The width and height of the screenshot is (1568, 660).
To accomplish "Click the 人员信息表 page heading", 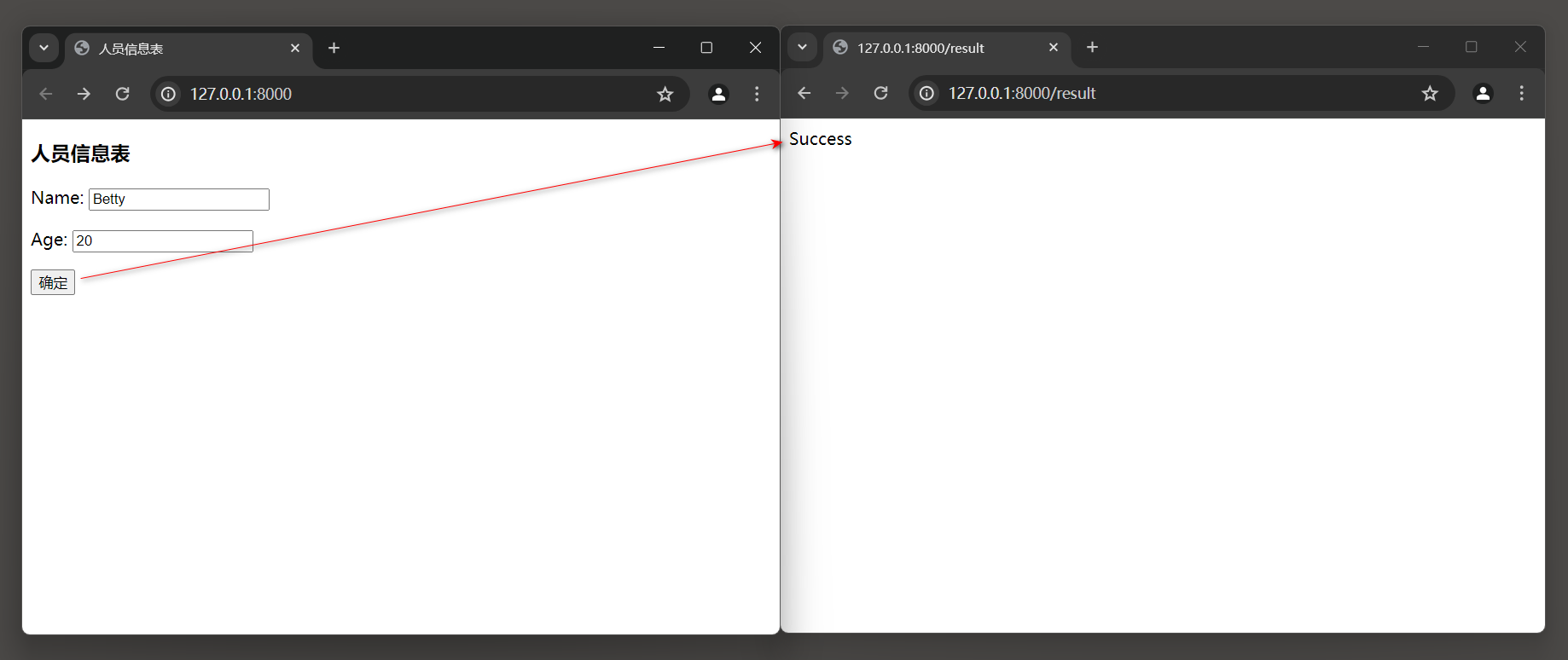I will (81, 153).
